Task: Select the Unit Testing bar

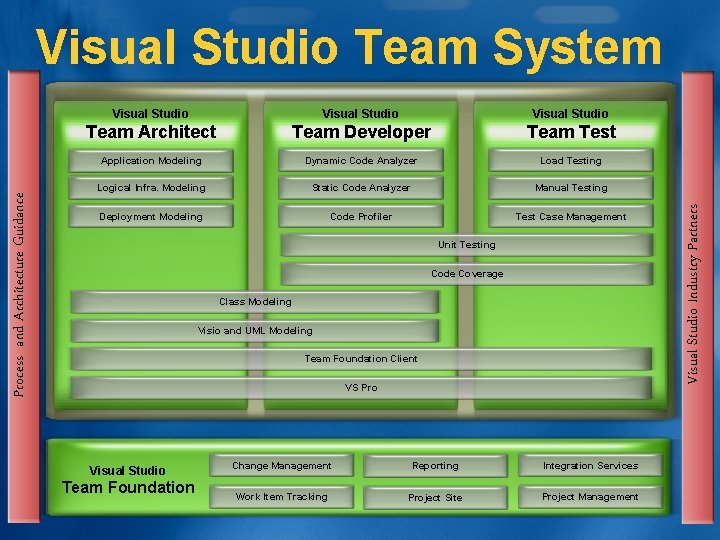Action: coord(467,245)
